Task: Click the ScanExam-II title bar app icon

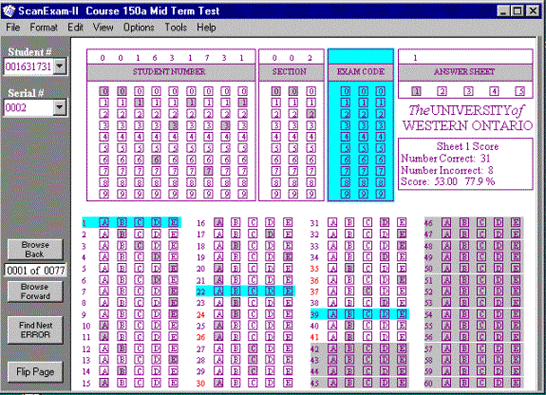Action: click(x=9, y=11)
